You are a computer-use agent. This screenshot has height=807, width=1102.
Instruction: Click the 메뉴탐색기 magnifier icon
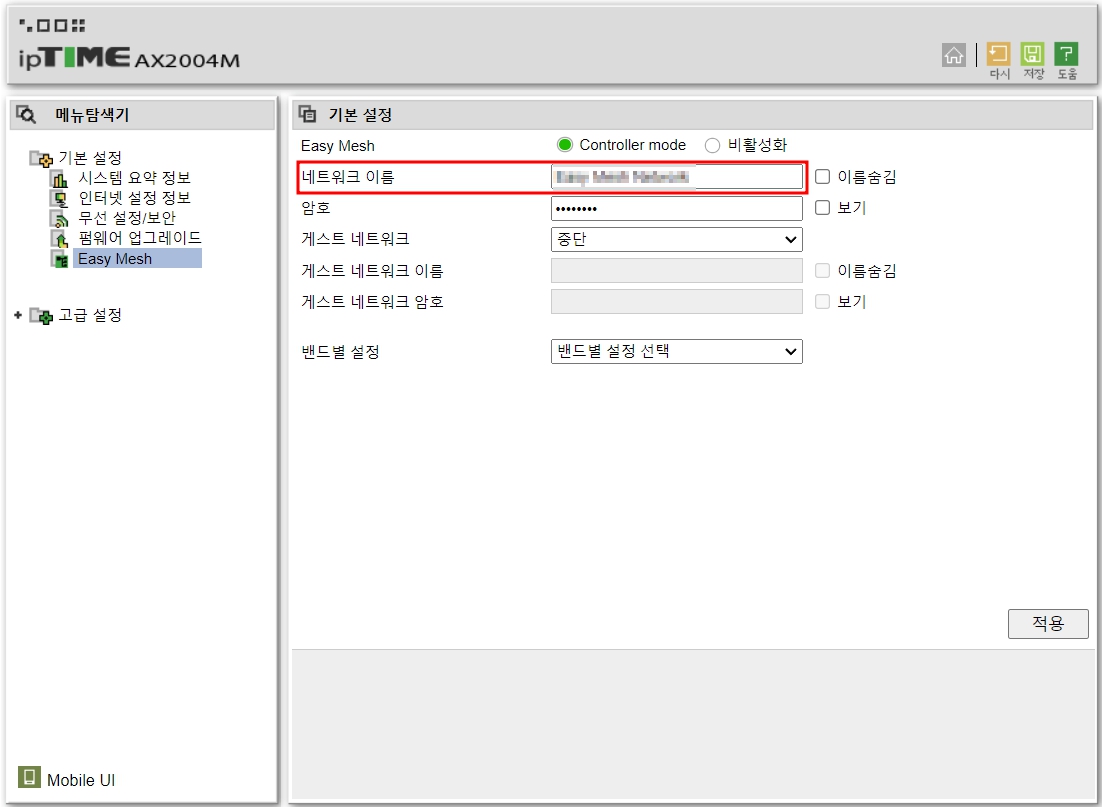(x=27, y=115)
